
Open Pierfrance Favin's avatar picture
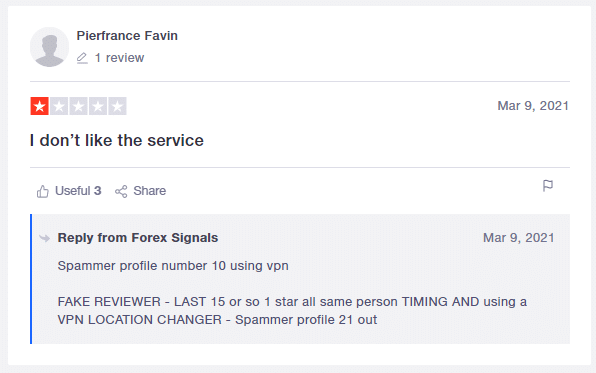(x=49, y=47)
